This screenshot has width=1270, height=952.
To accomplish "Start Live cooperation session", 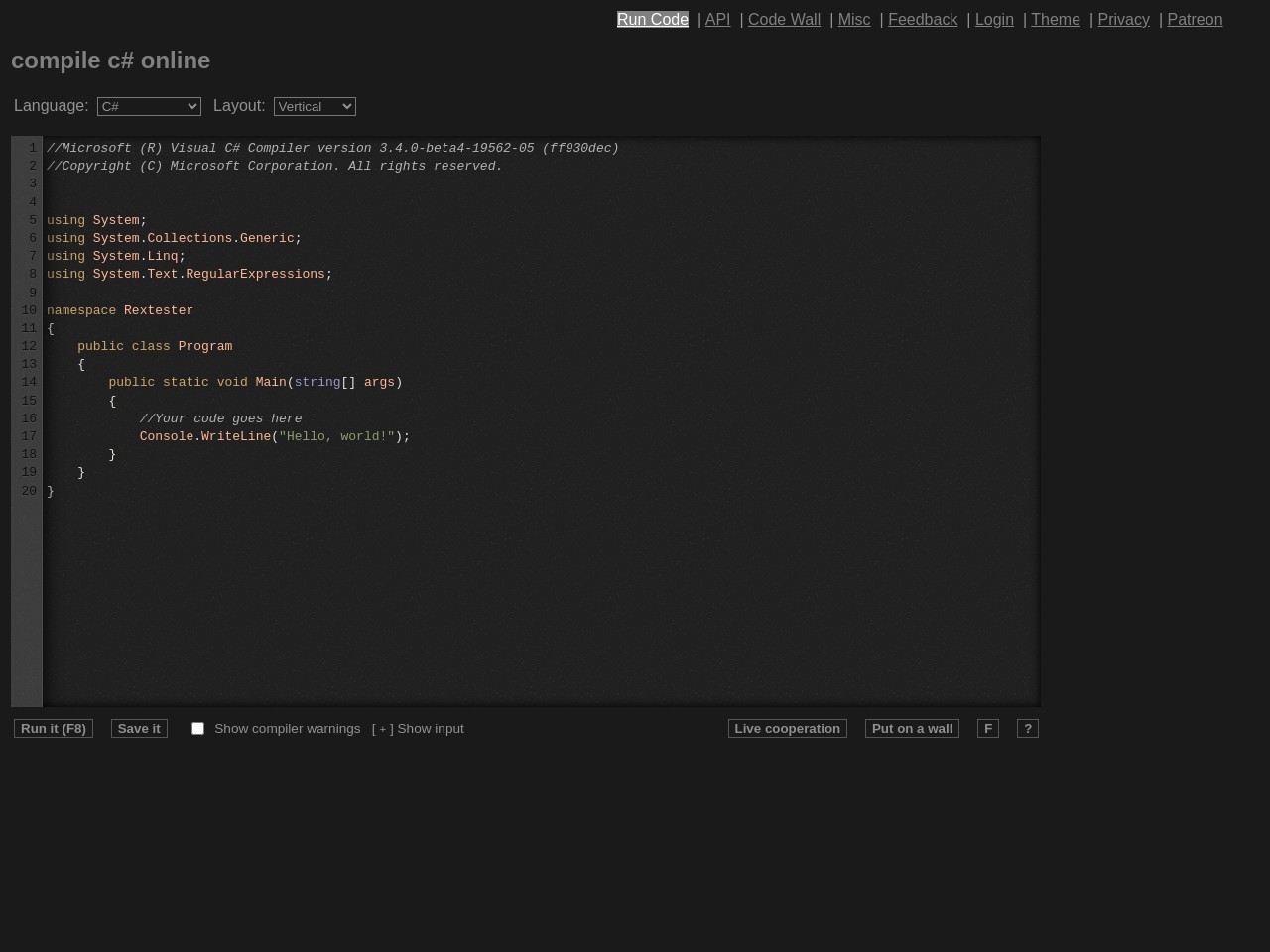I will point(787,729).
